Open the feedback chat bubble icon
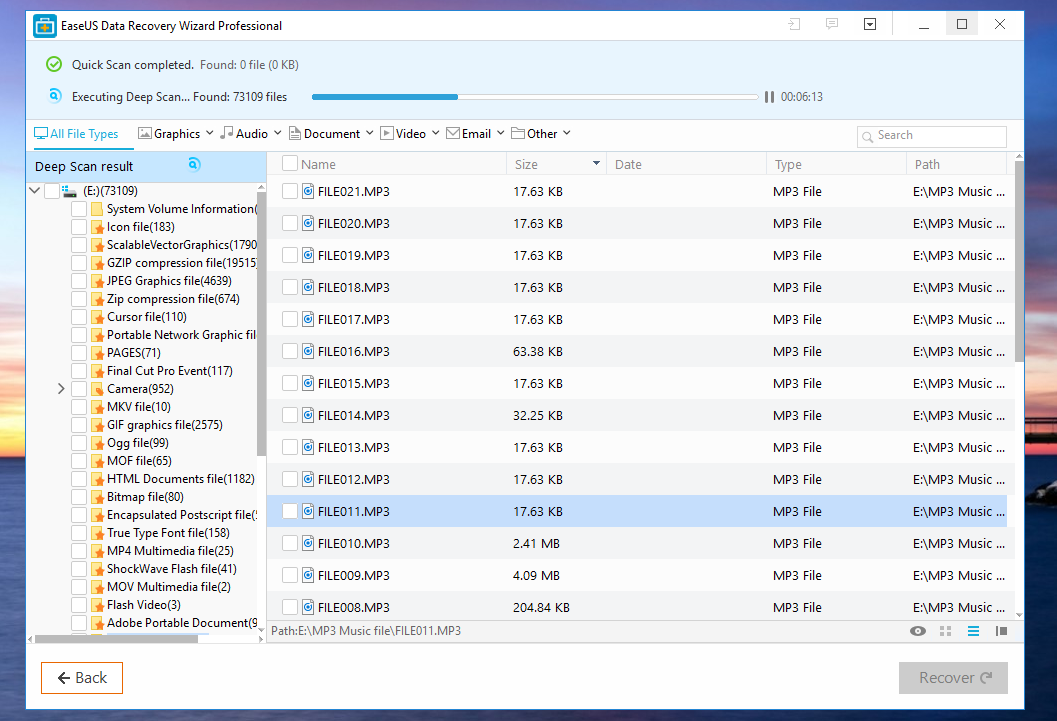The height and width of the screenshot is (721, 1057). 832,24
